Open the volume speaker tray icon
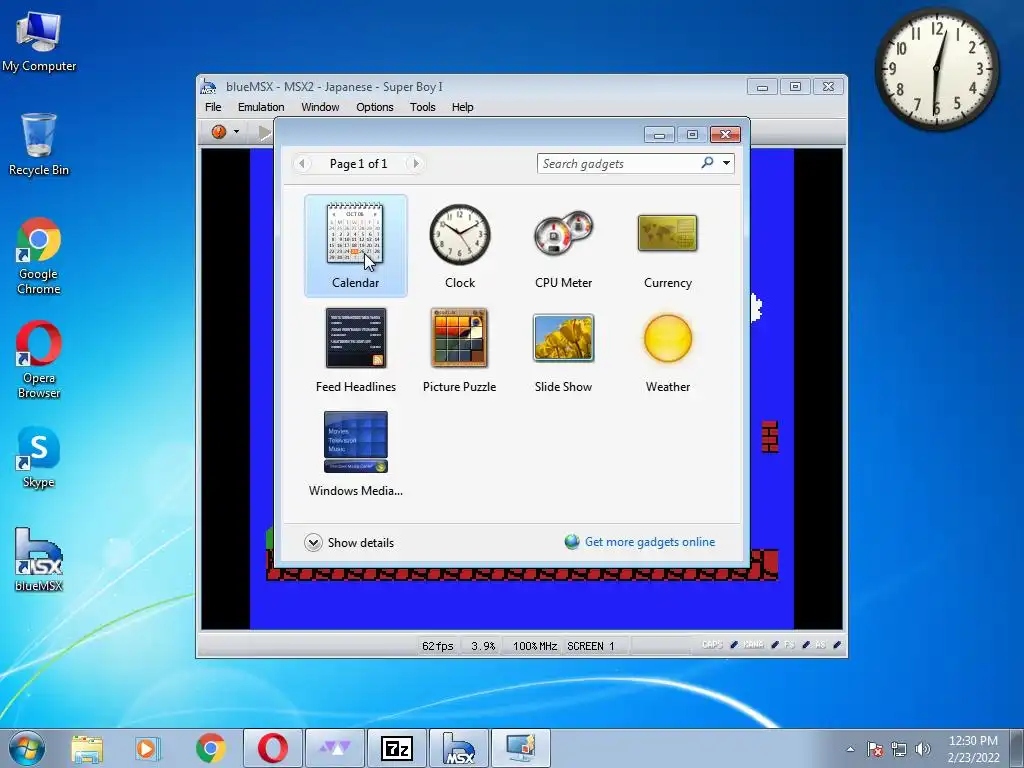Image resolution: width=1024 pixels, height=768 pixels. [923, 749]
